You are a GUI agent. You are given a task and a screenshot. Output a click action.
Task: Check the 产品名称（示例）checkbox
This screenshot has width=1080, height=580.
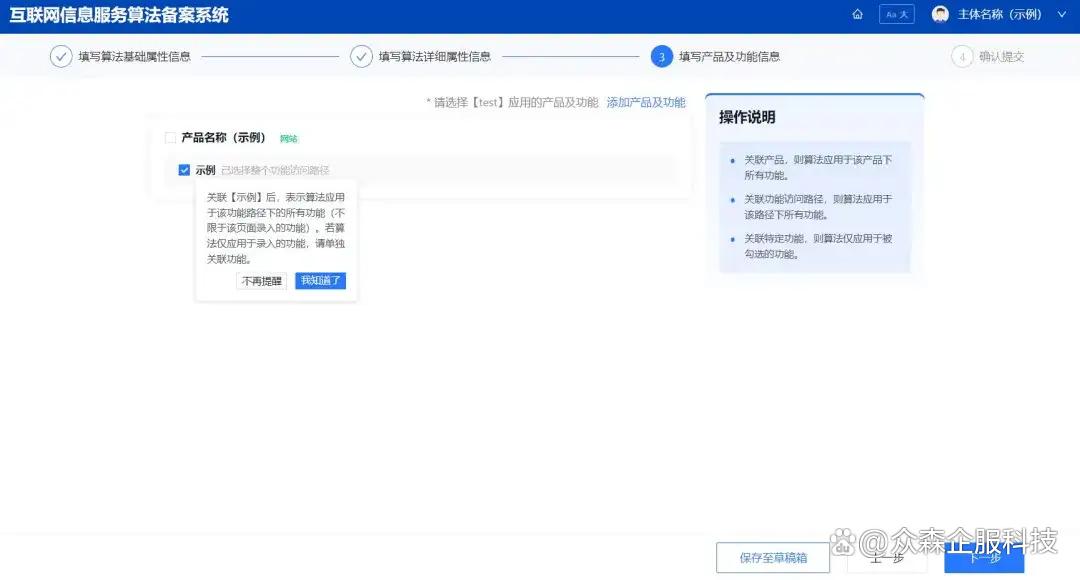coord(170,138)
